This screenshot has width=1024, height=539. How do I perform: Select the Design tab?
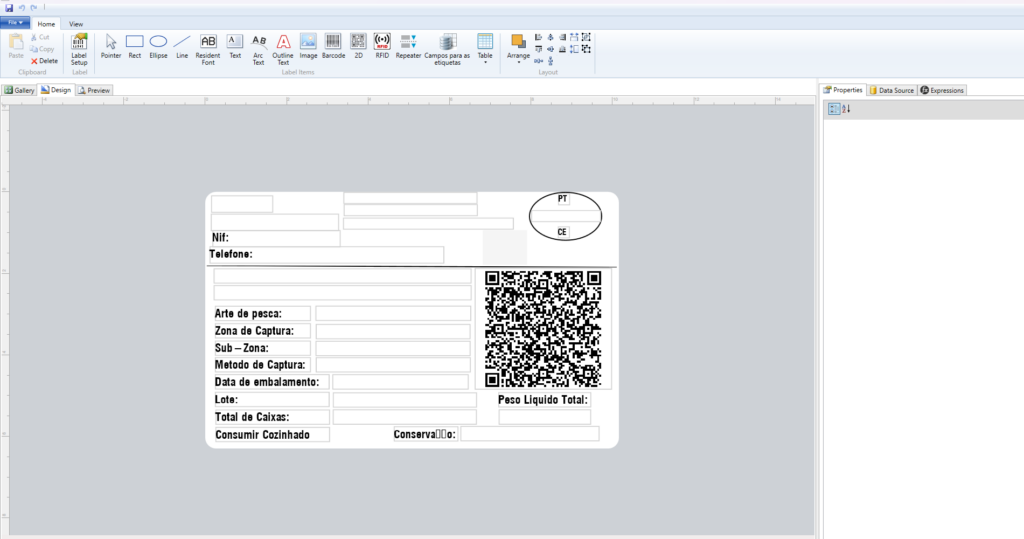point(56,90)
